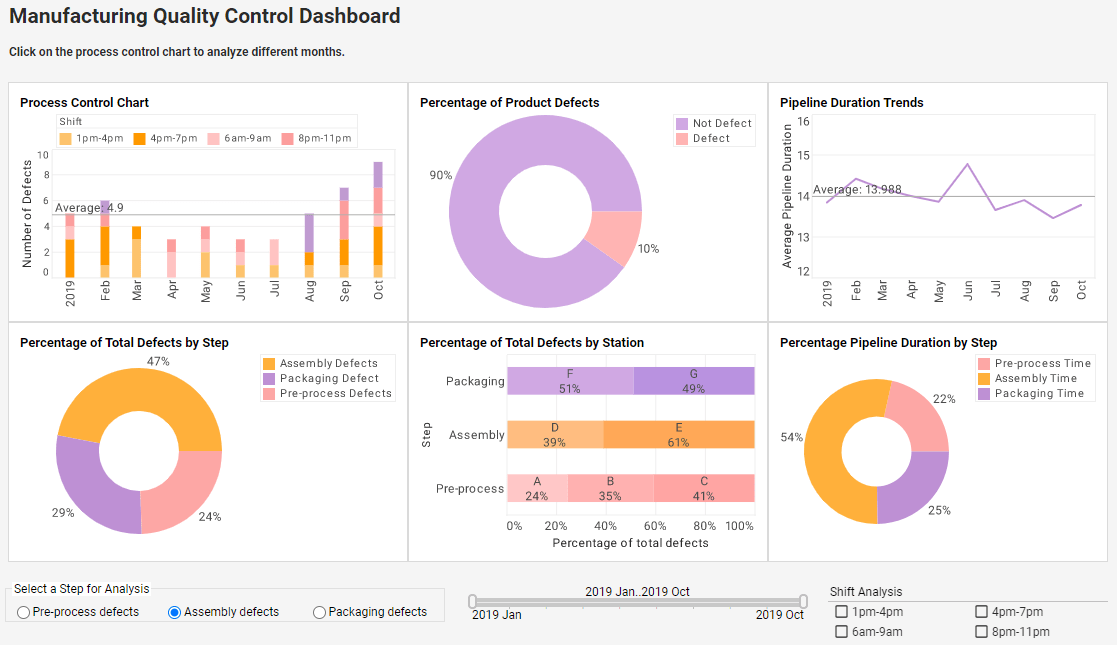Check the 6am-9am box under Shift Analysis
1117x645 pixels.
point(841,631)
